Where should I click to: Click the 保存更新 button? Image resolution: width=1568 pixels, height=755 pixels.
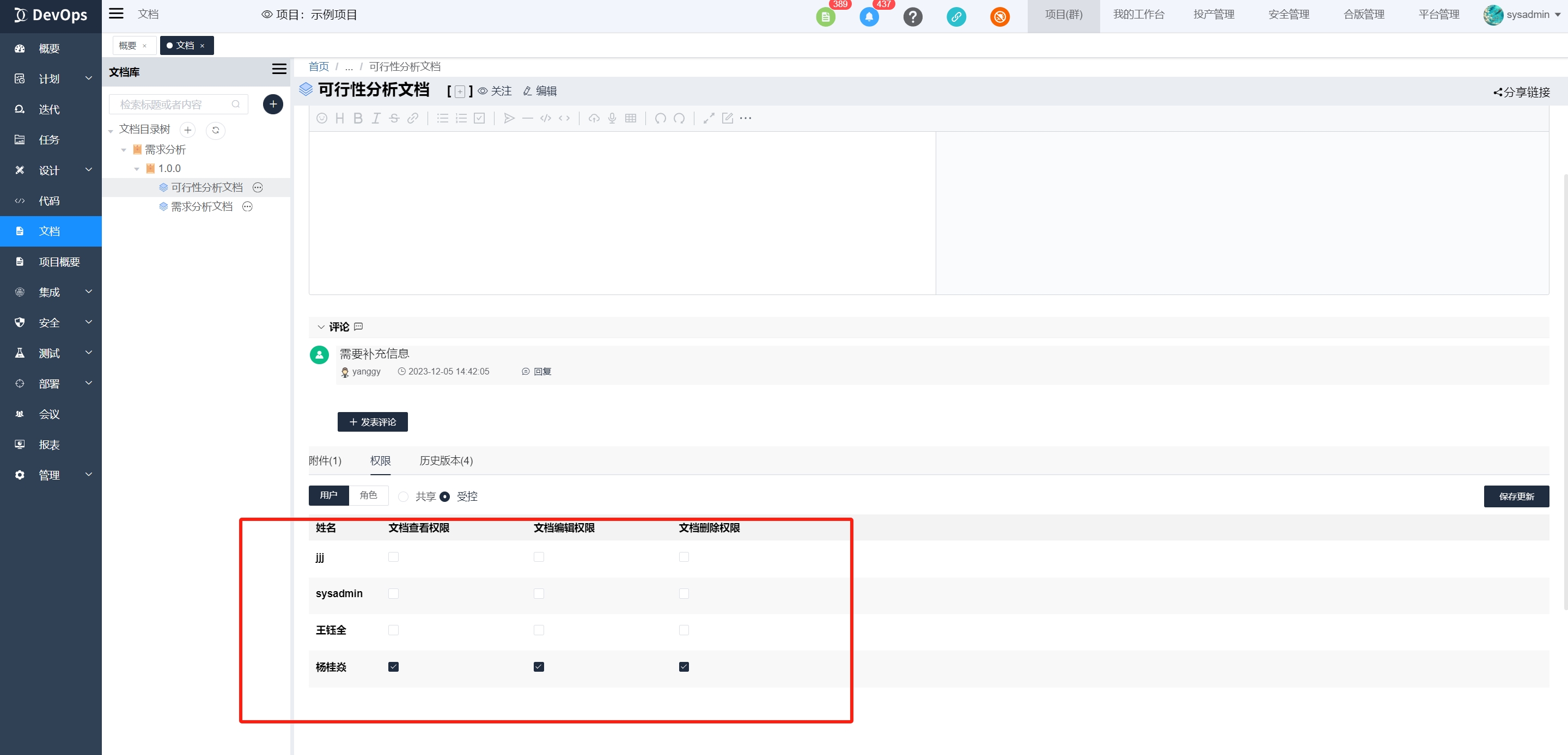1516,496
